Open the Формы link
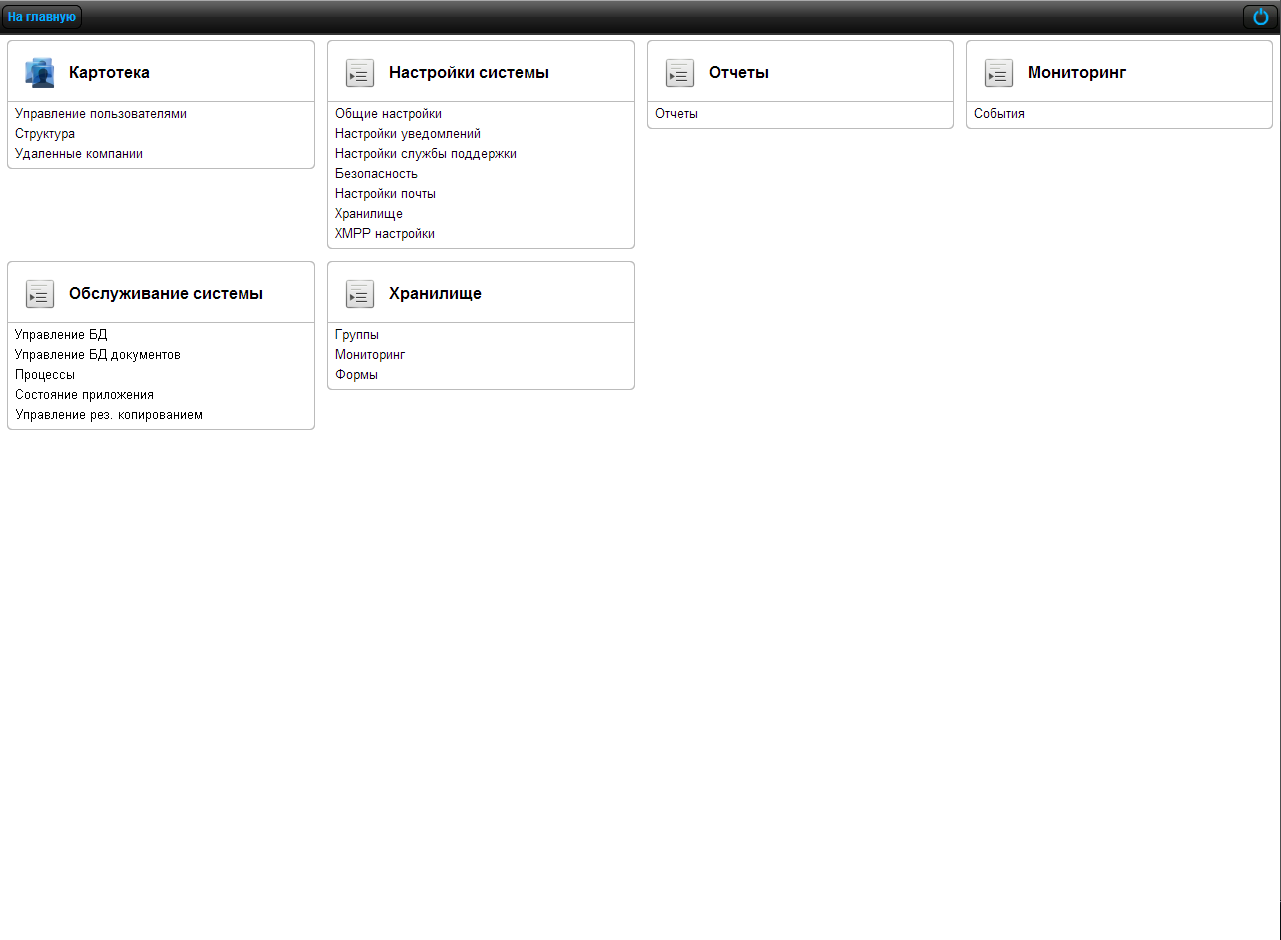1281x940 pixels. (x=356, y=375)
